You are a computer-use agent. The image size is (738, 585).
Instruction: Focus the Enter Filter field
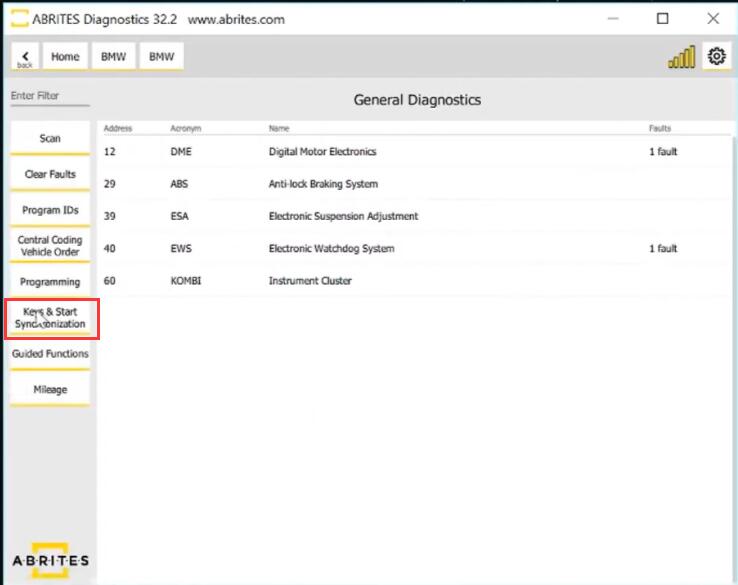49,96
